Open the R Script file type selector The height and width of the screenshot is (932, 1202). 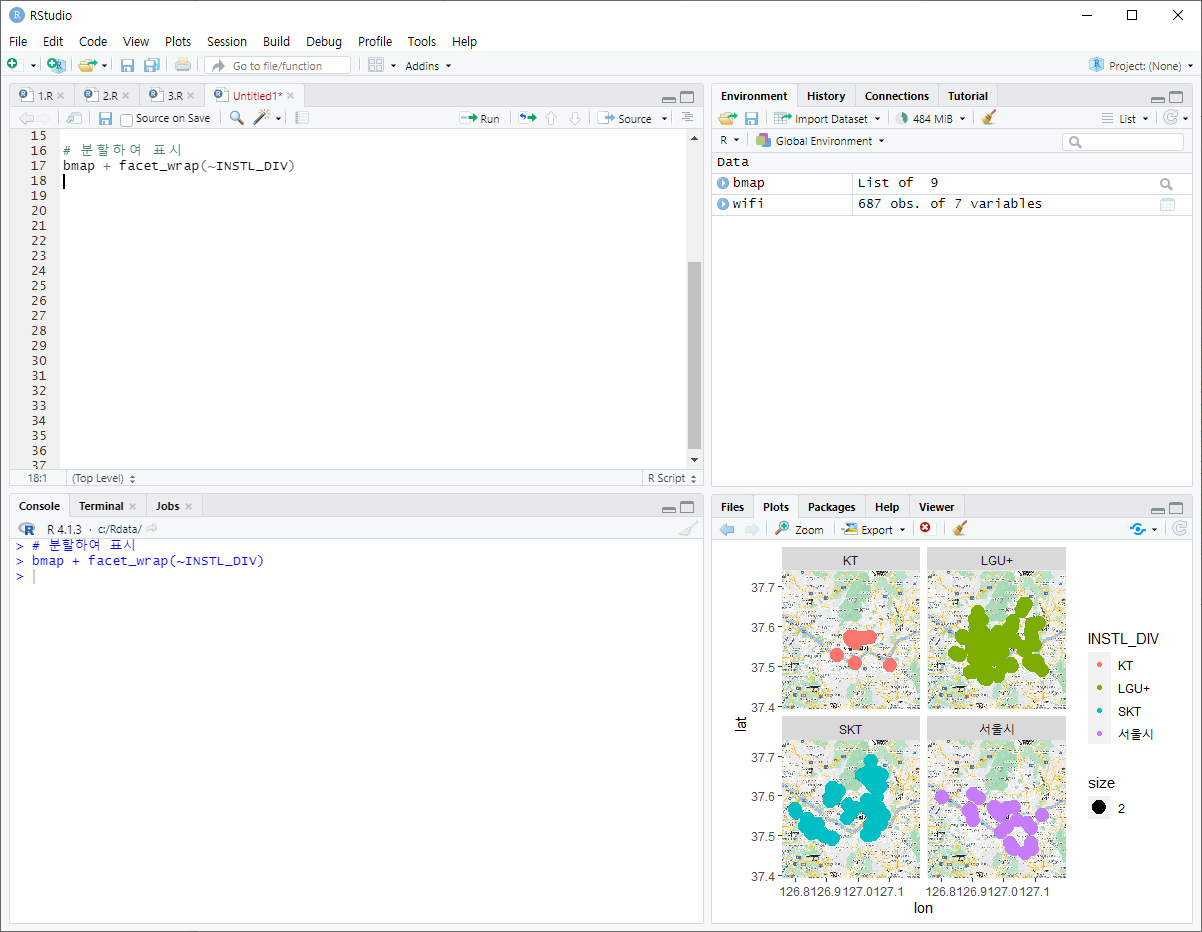672,479
